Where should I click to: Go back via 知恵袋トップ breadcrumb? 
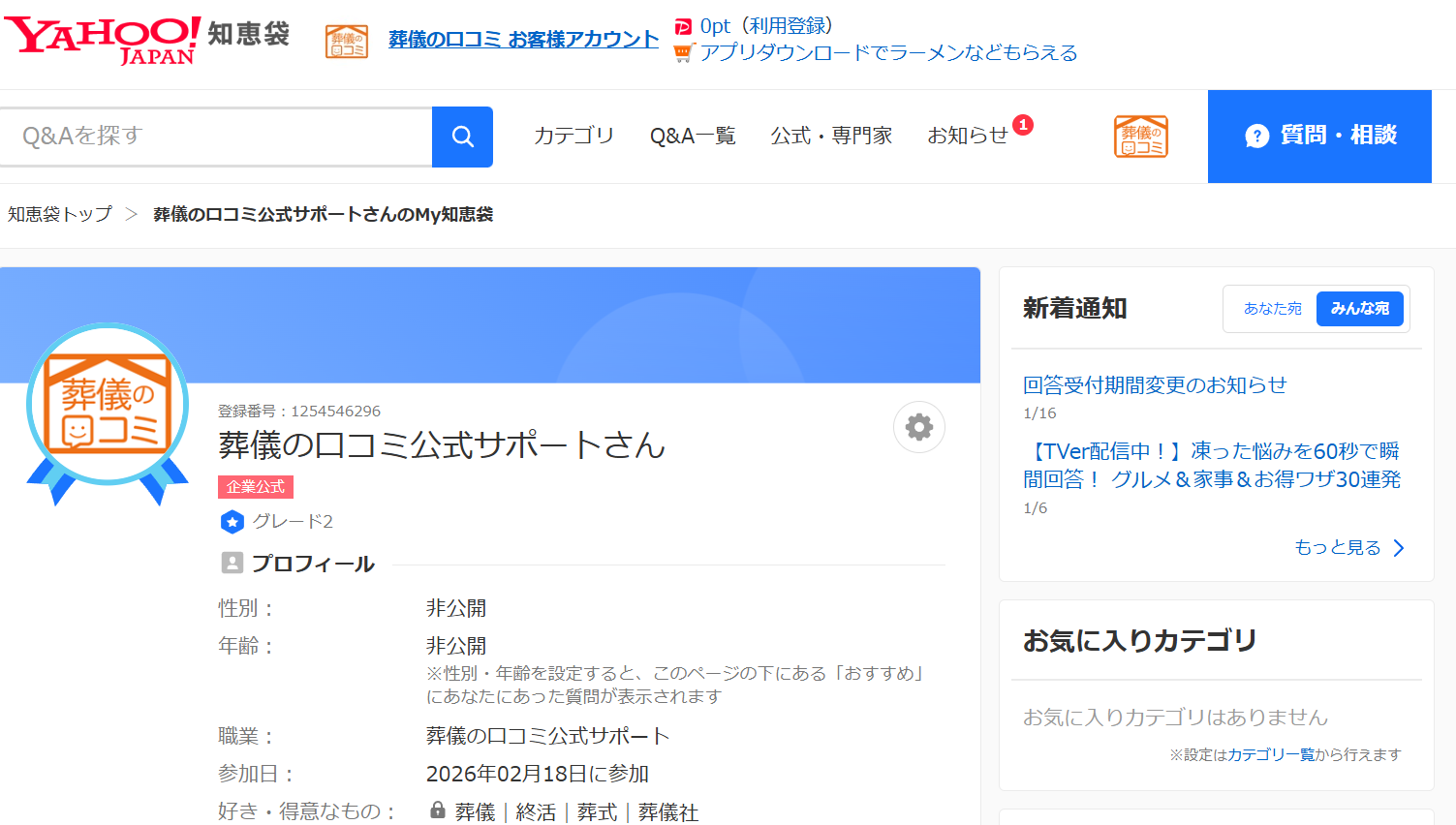pos(59,213)
